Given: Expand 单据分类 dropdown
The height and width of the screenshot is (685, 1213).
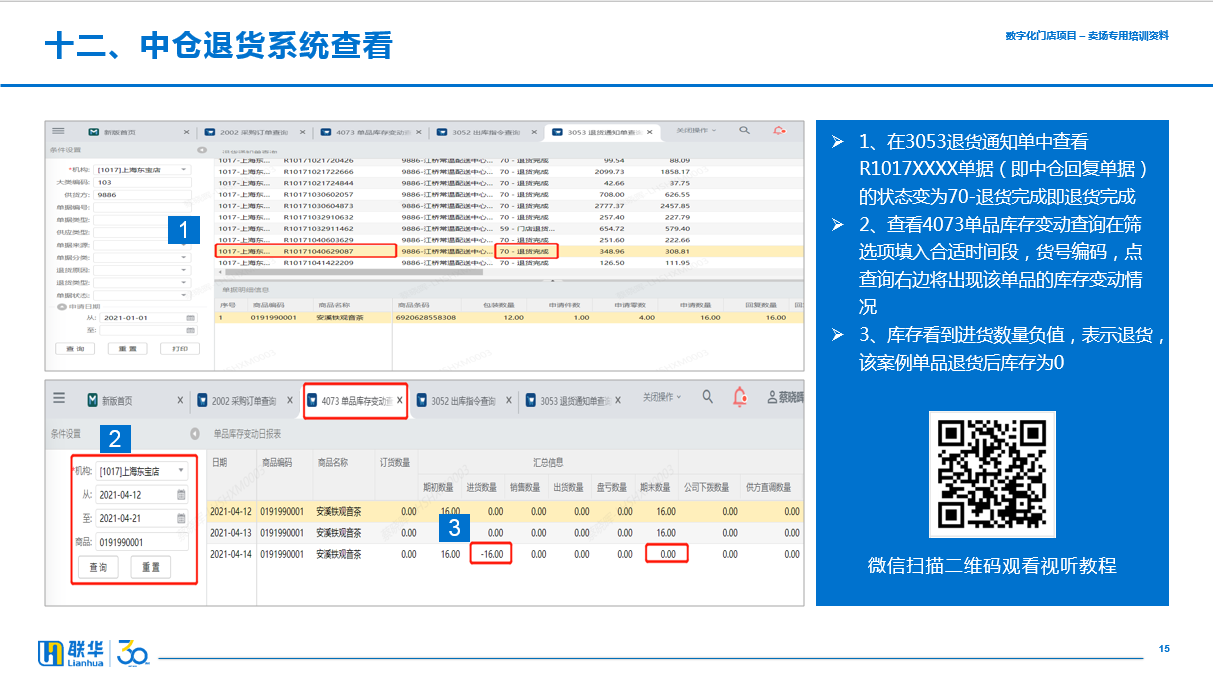Looking at the screenshot, I should [x=184, y=257].
